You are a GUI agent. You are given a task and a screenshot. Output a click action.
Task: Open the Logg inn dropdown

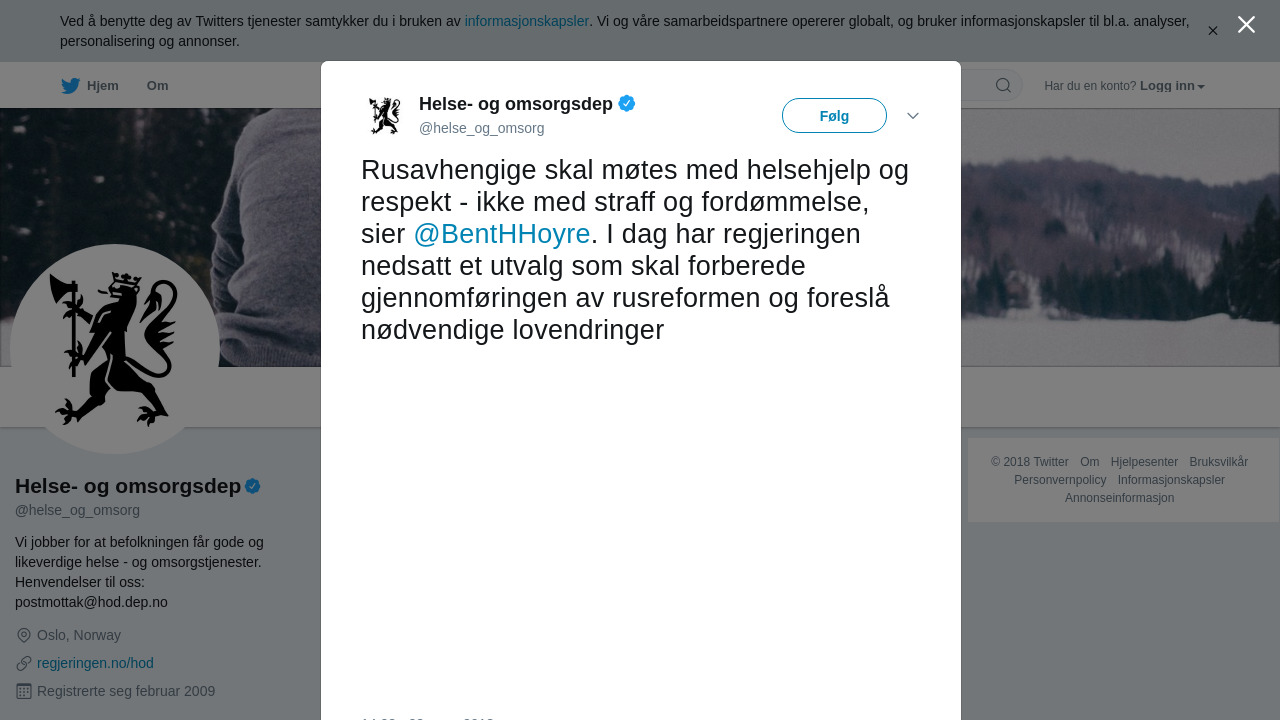point(1172,86)
